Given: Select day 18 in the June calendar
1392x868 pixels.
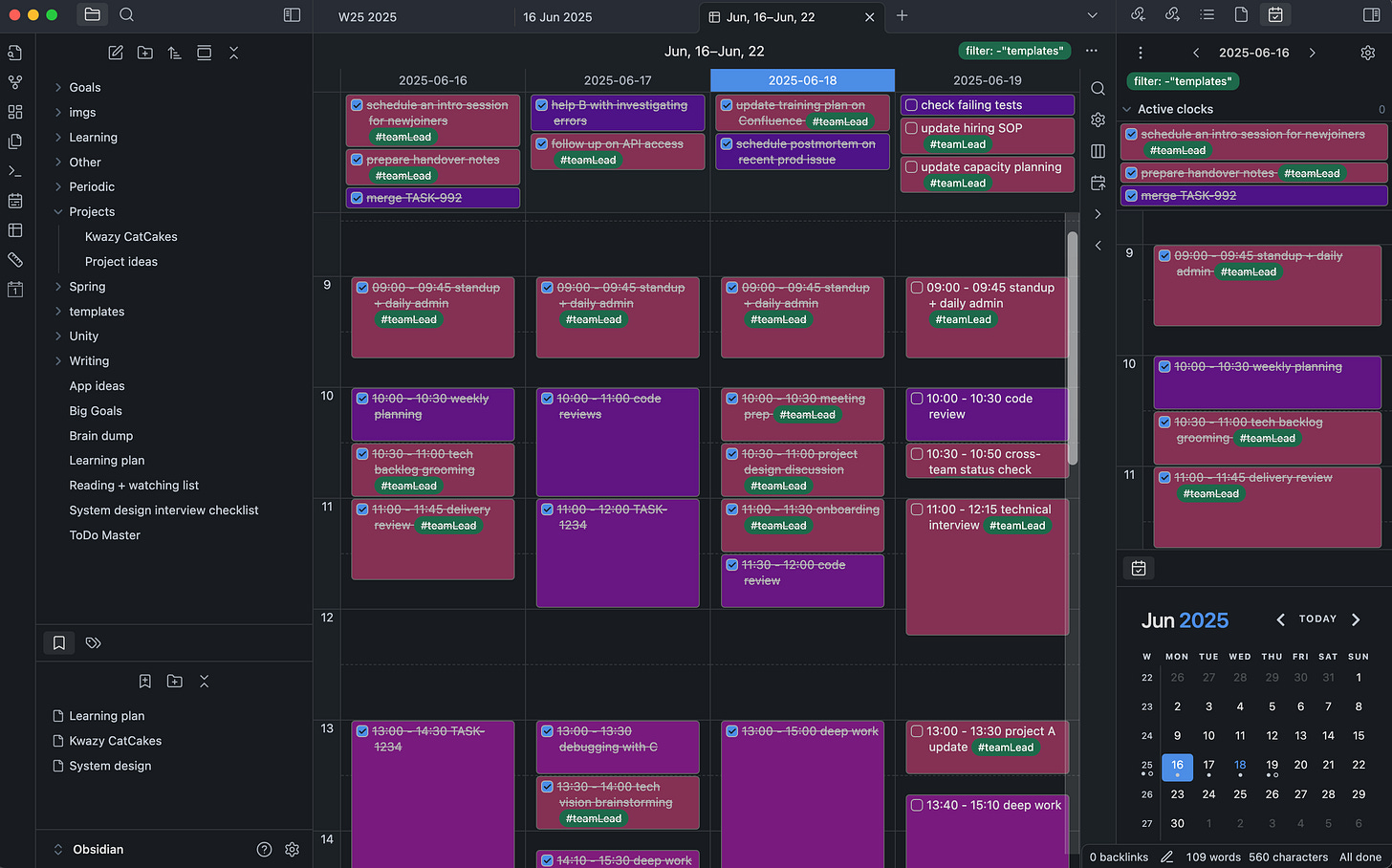Looking at the screenshot, I should point(1240,765).
